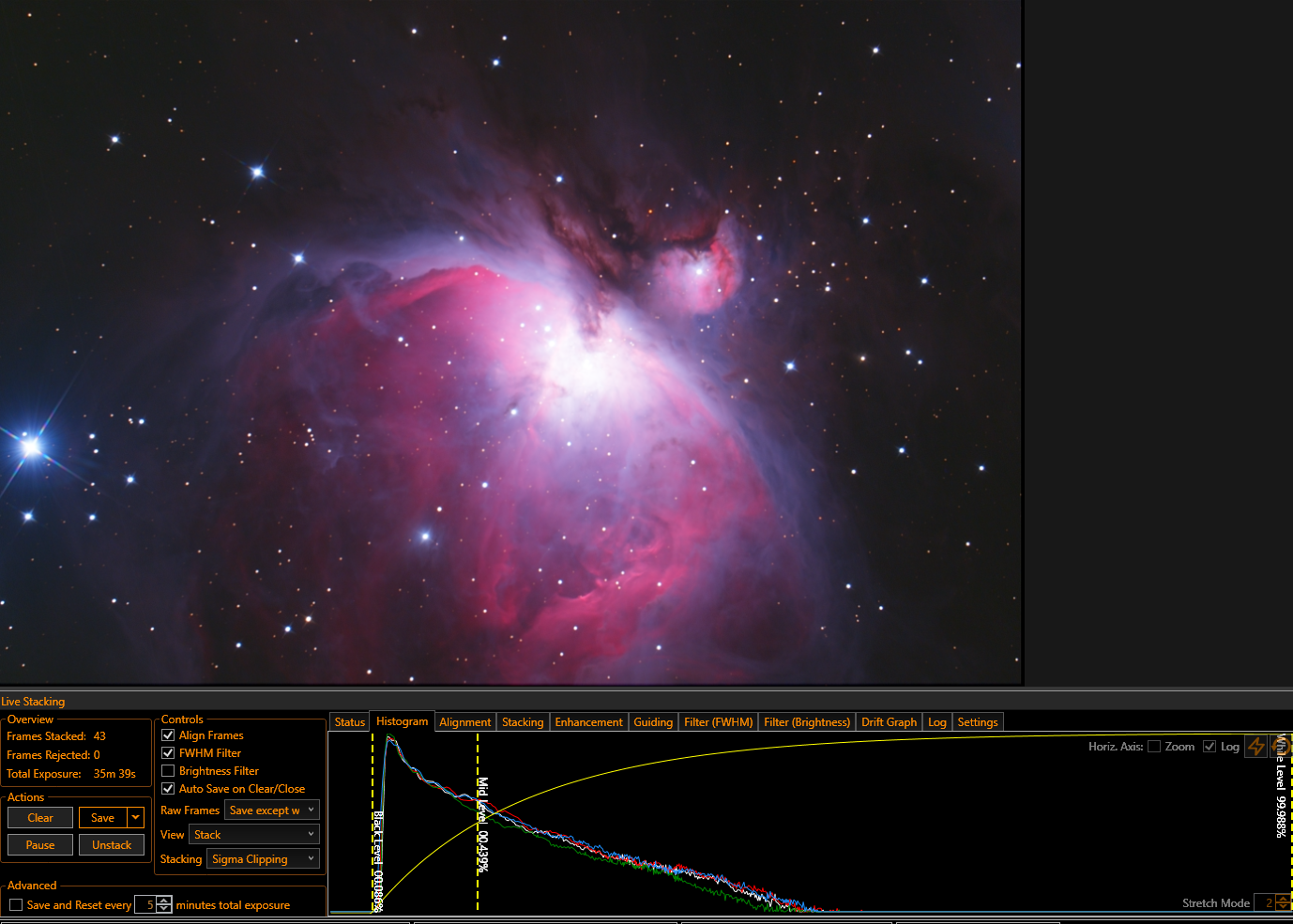Select the Histogram tab
Viewport: 1293px width, 924px height.
pyautogui.click(x=402, y=721)
